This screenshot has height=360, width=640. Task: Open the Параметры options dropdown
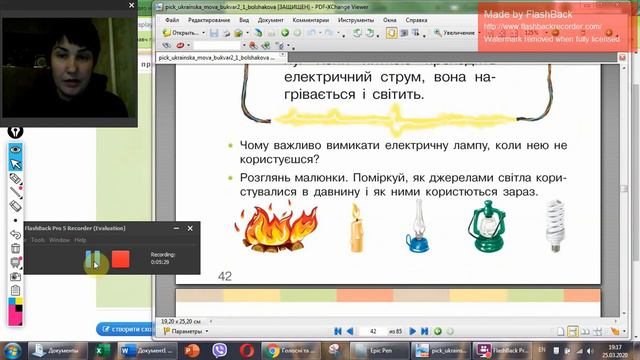coord(185,331)
